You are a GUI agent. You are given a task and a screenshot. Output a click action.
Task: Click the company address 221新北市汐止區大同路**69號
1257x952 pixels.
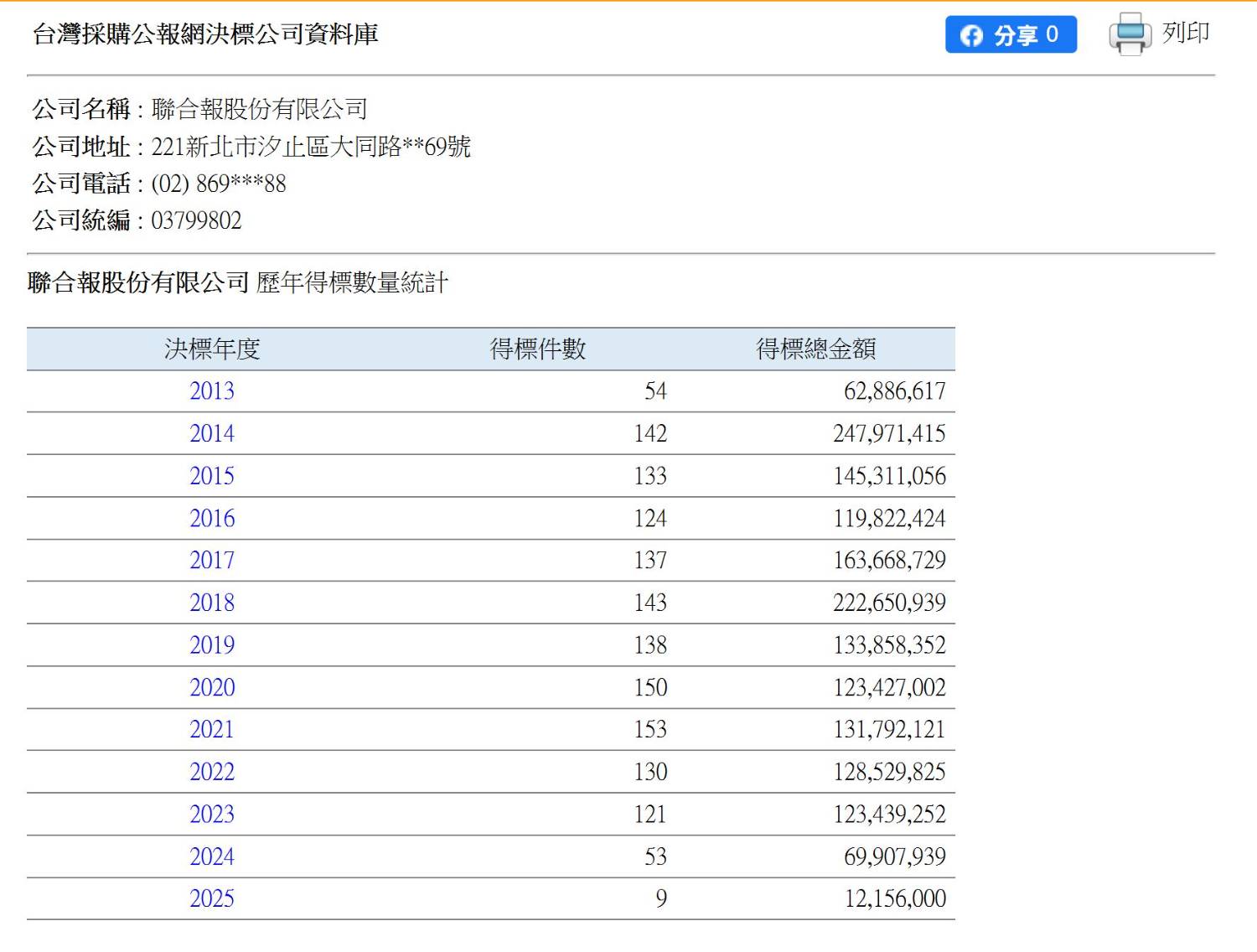(311, 147)
